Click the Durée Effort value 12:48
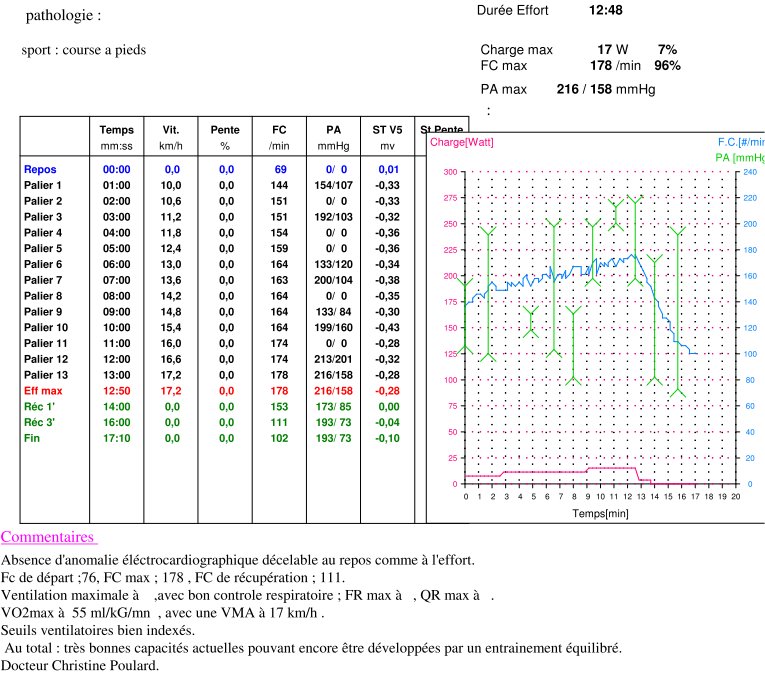The height and width of the screenshot is (676, 765). (606, 10)
